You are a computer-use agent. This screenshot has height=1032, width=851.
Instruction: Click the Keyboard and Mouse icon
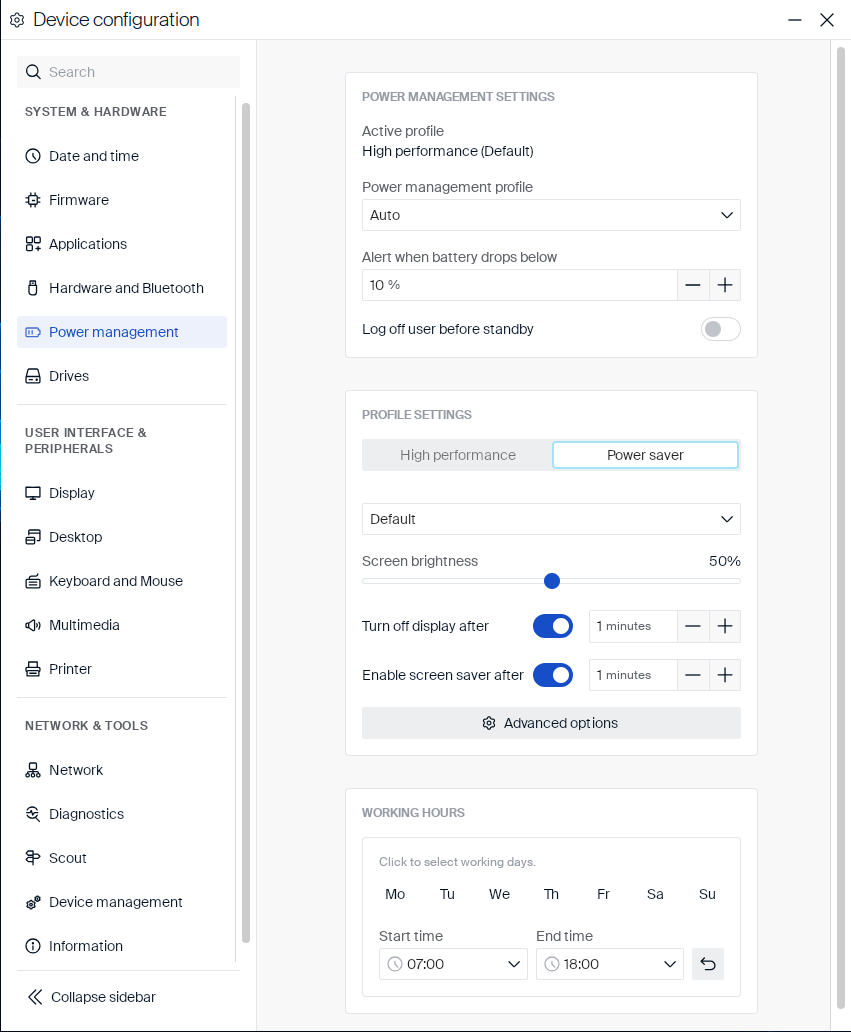(x=33, y=581)
